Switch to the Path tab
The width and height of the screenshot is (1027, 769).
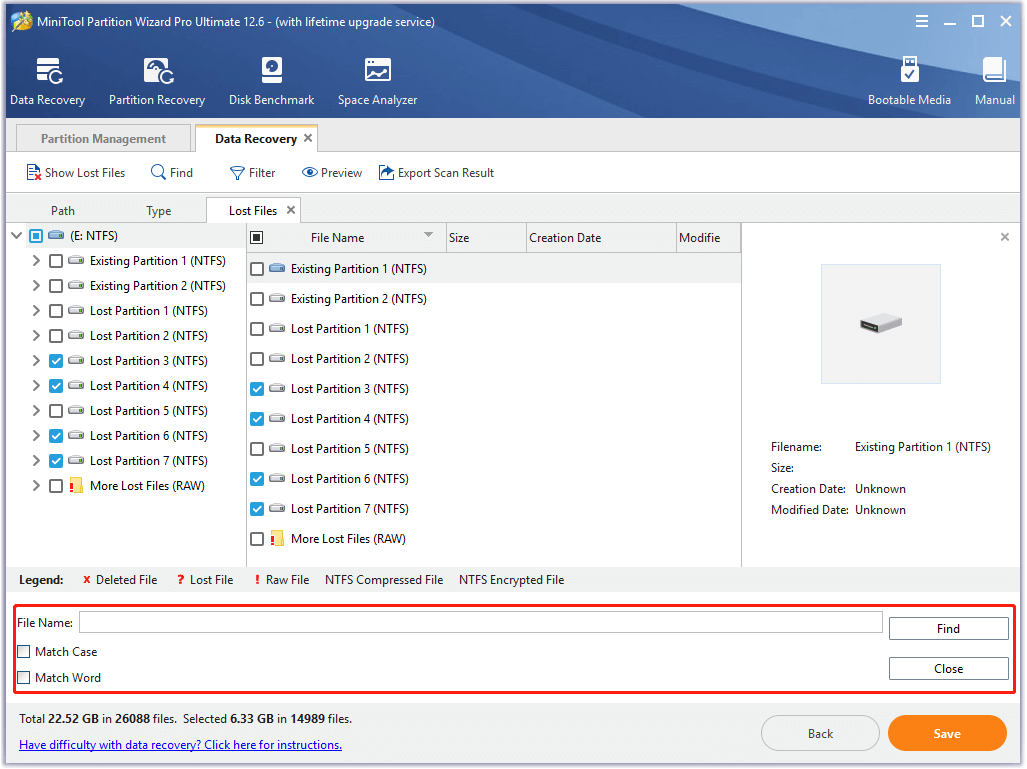(63, 211)
